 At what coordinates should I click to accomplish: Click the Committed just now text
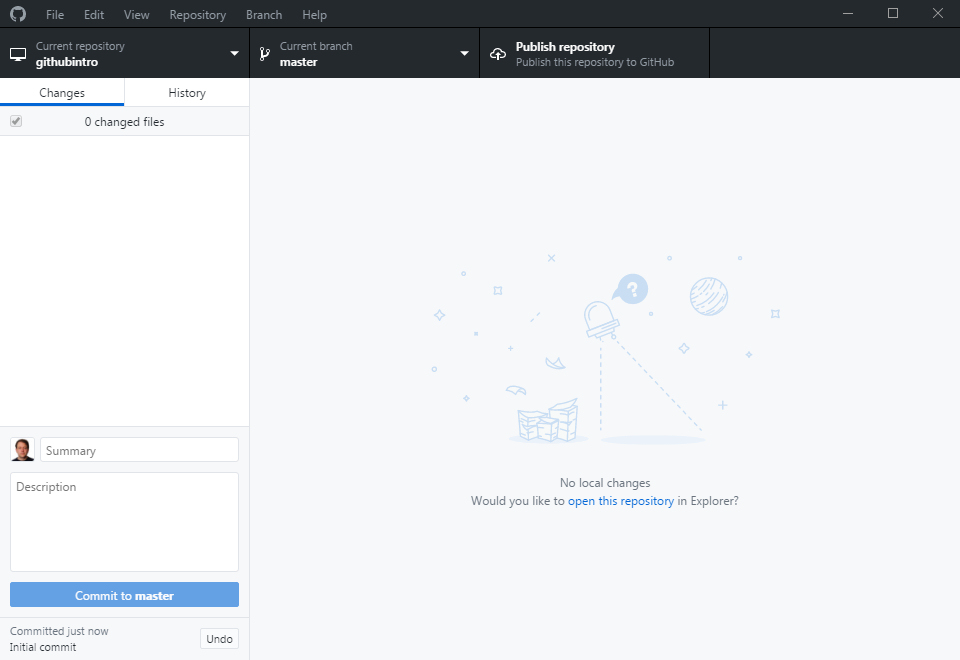(59, 631)
